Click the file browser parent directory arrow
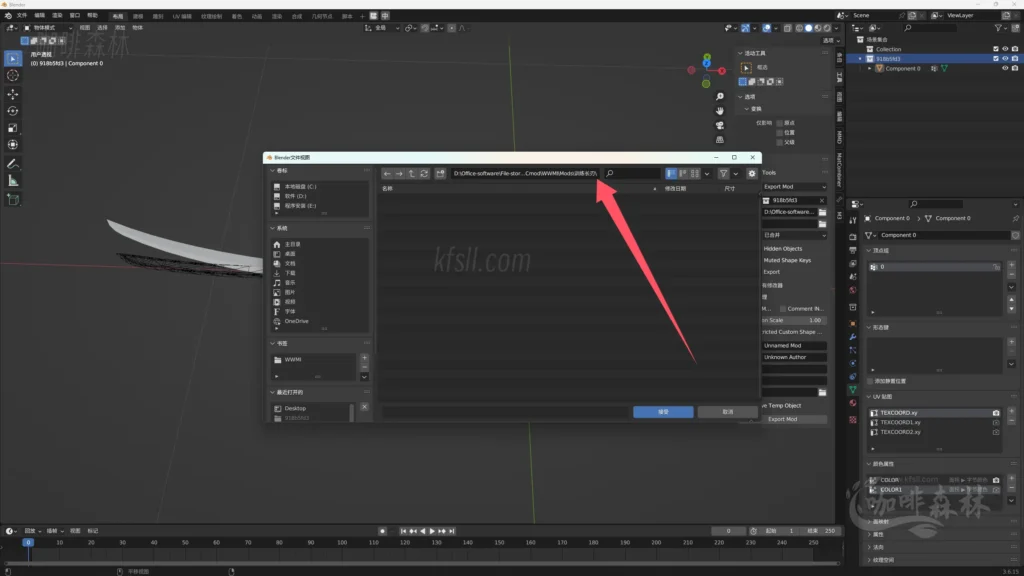Image resolution: width=1024 pixels, height=576 pixels. click(x=412, y=174)
